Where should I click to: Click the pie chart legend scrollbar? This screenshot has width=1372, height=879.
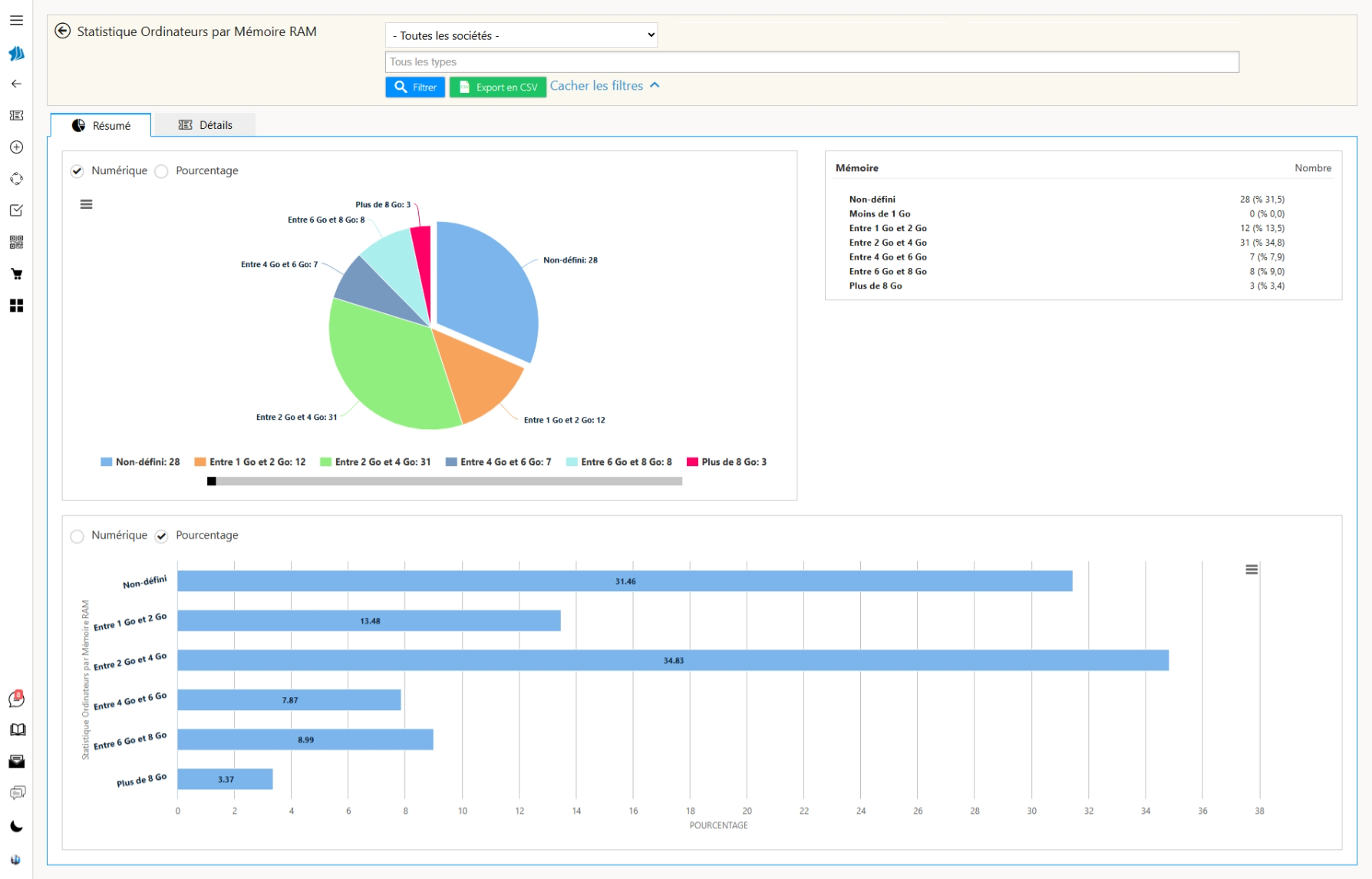pos(445,481)
